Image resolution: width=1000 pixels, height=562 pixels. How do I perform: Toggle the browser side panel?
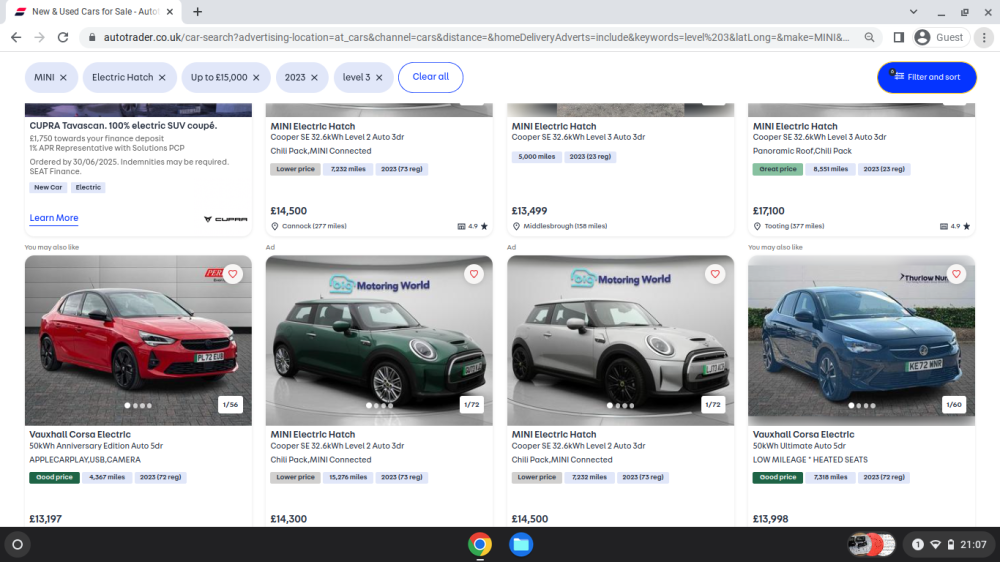pyautogui.click(x=899, y=38)
